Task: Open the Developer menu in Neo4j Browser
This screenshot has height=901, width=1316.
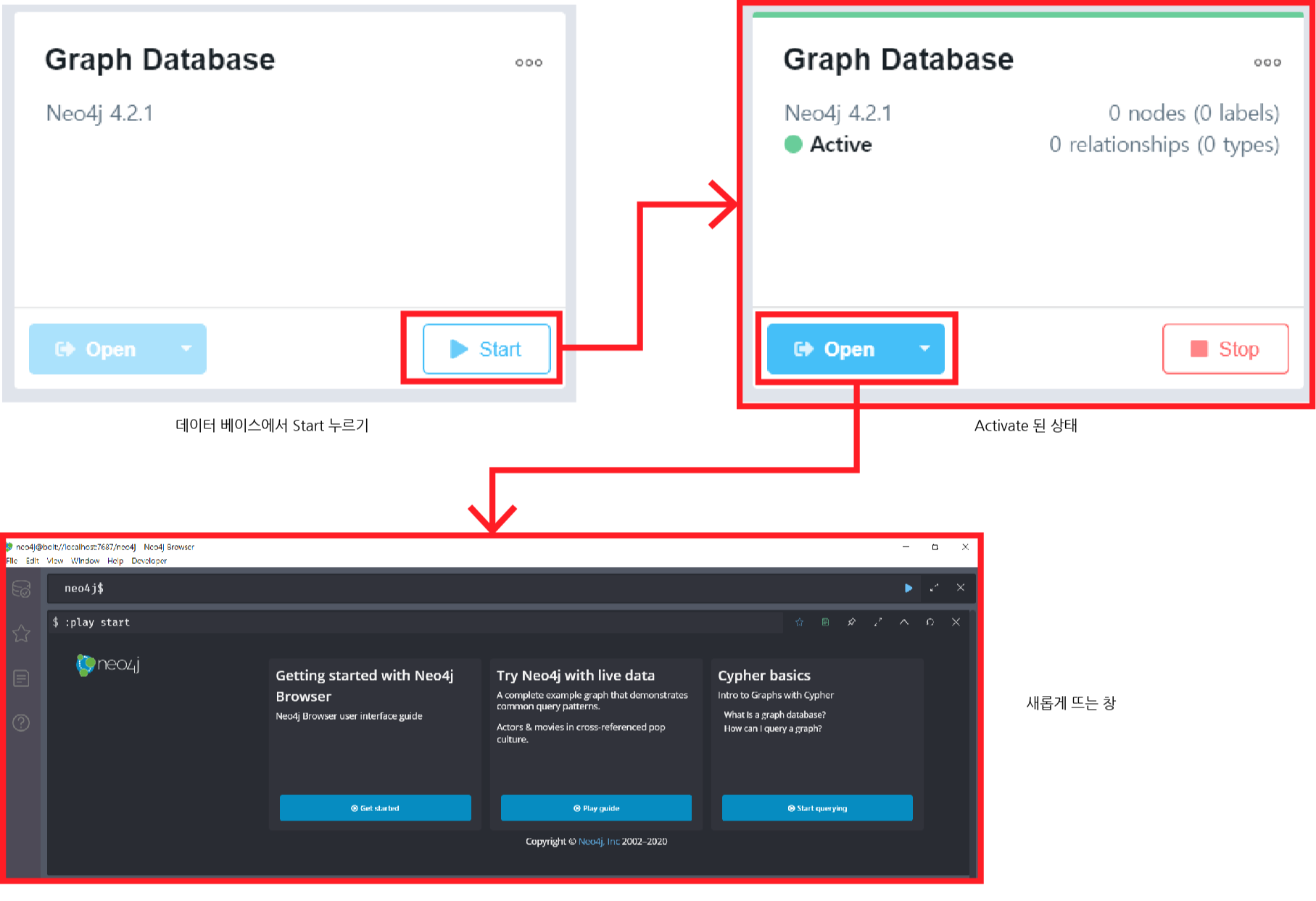Action: click(x=149, y=561)
